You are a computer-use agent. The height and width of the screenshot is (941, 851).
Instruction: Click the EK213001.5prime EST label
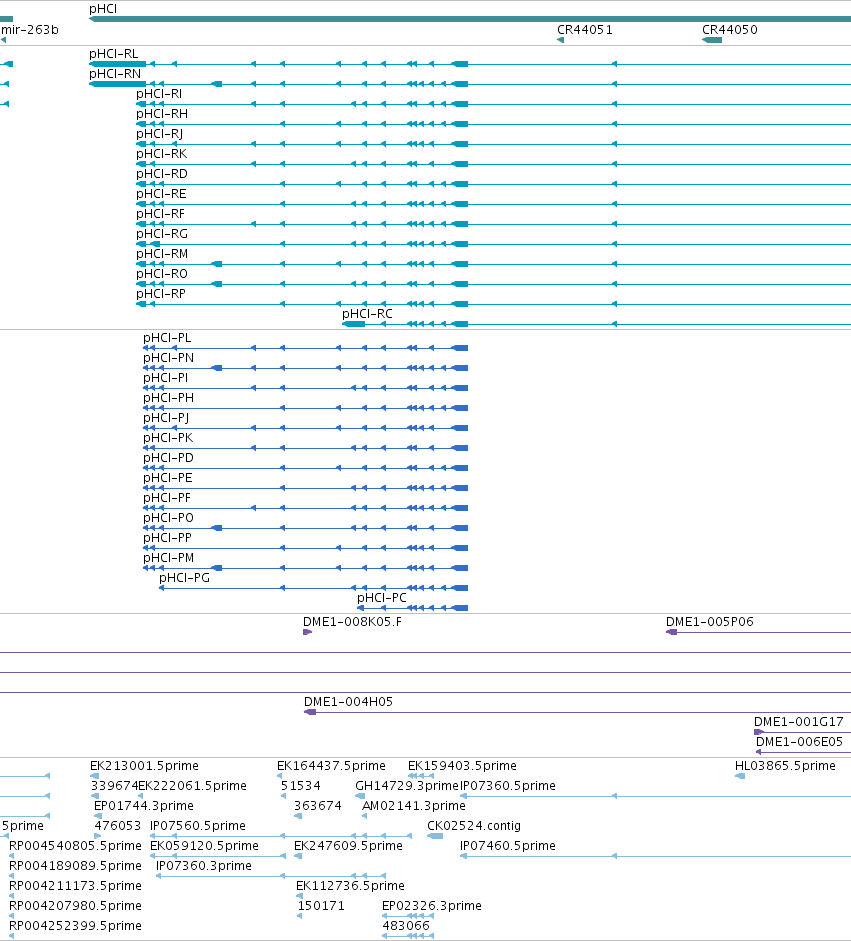145,766
